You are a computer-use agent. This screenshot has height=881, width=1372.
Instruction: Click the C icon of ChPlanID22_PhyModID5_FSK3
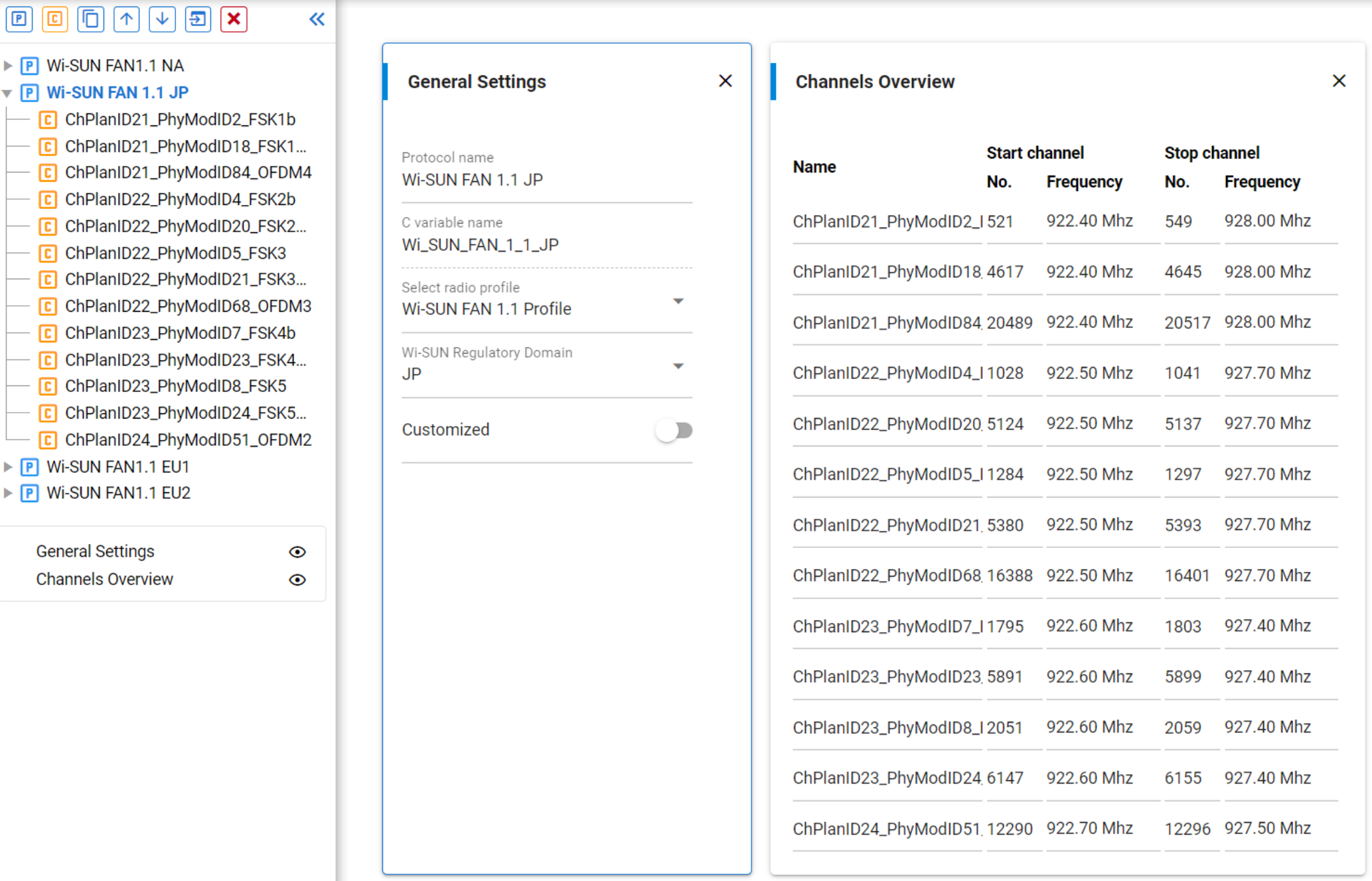point(48,253)
